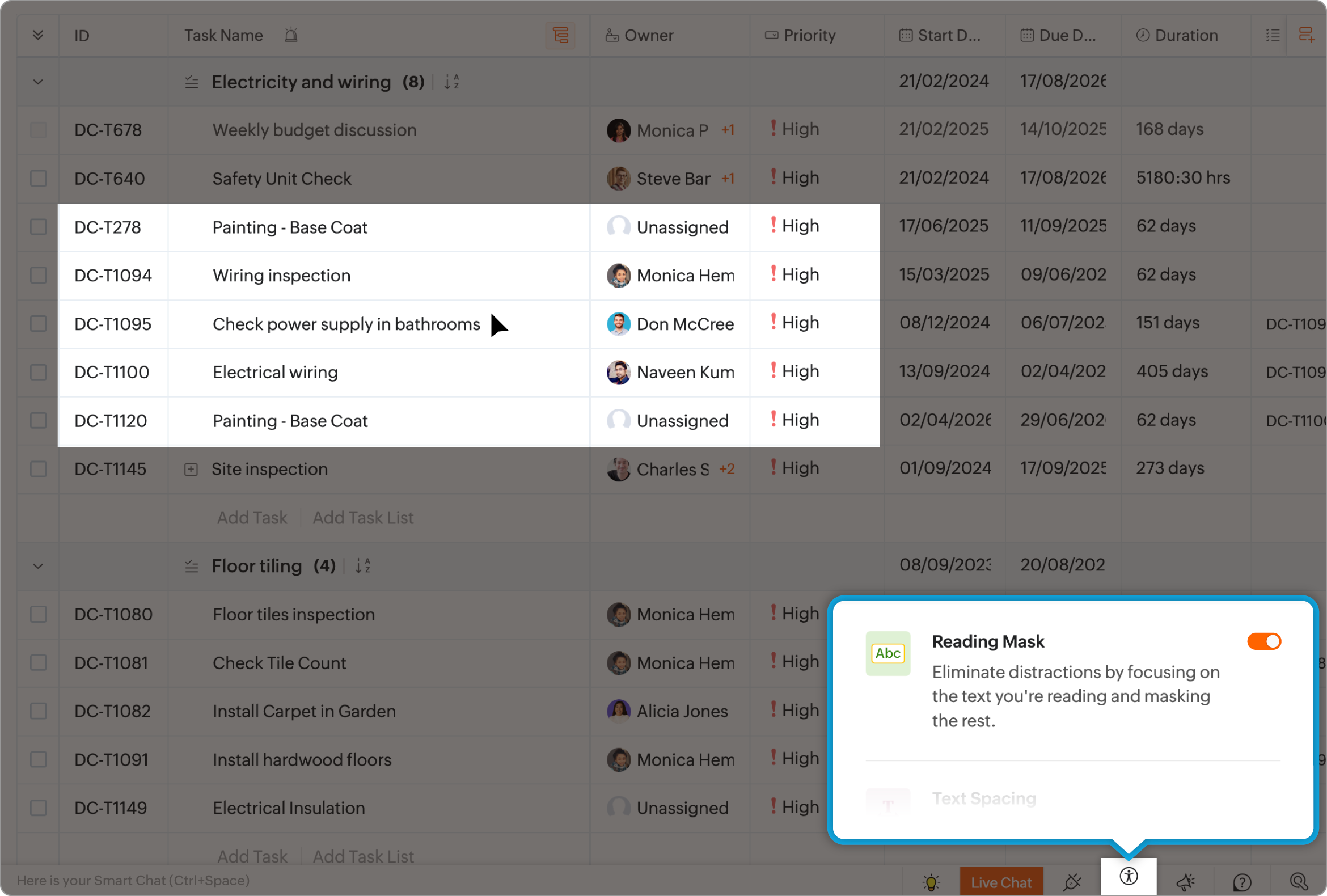Click the Owner column header

coord(648,35)
